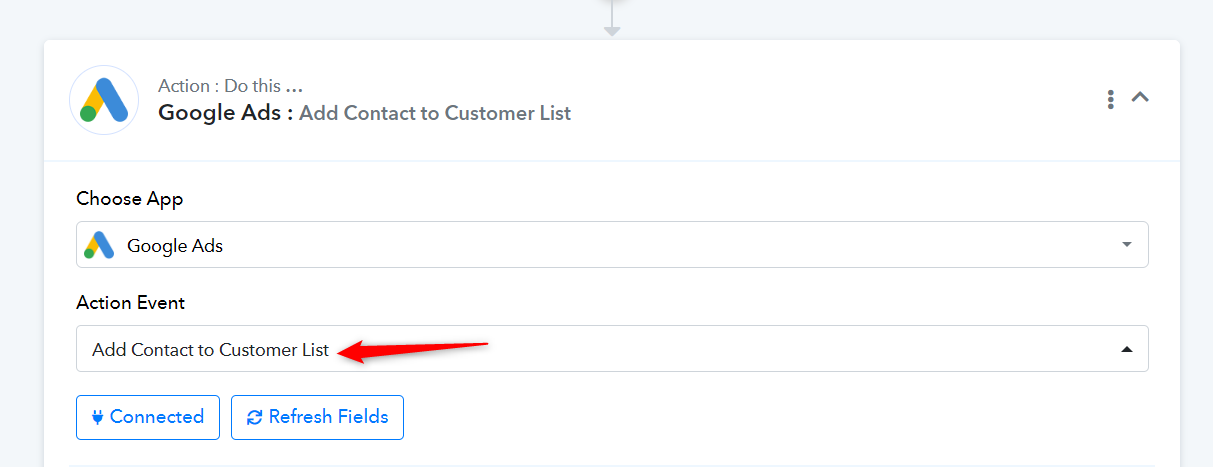Click the bold 'Google Ads :' header title
The width and height of the screenshot is (1213, 467).
[x=226, y=113]
